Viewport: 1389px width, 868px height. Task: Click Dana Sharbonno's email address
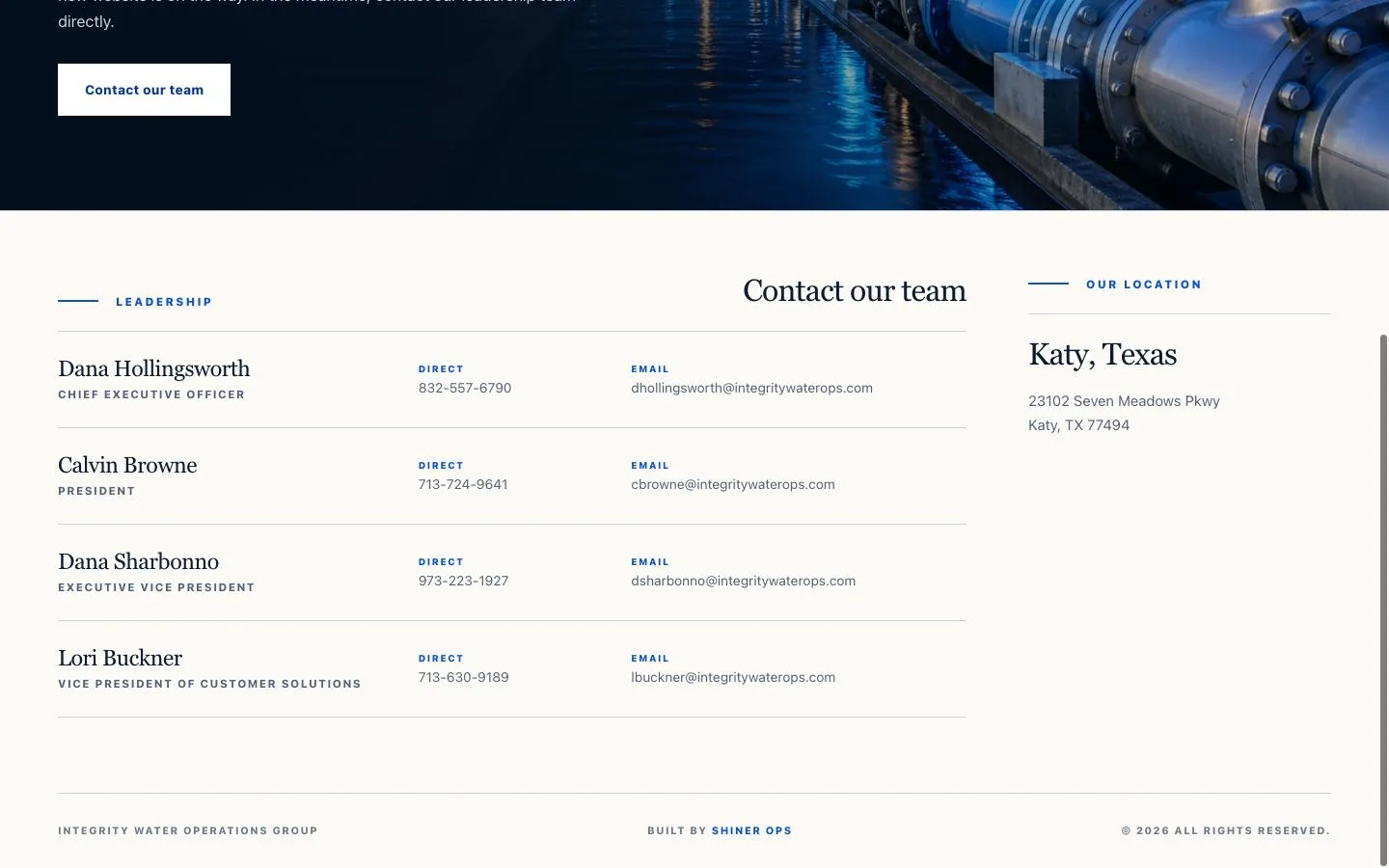743,581
